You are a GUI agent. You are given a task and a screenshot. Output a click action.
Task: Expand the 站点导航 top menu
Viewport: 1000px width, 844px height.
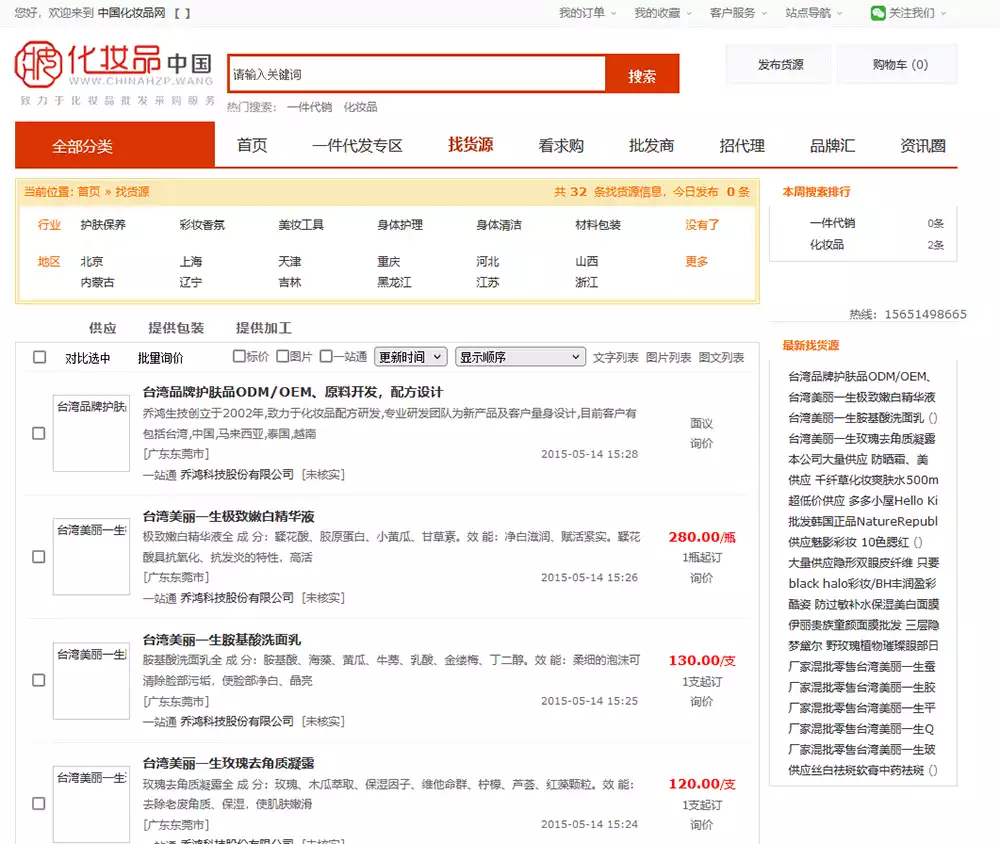point(814,13)
